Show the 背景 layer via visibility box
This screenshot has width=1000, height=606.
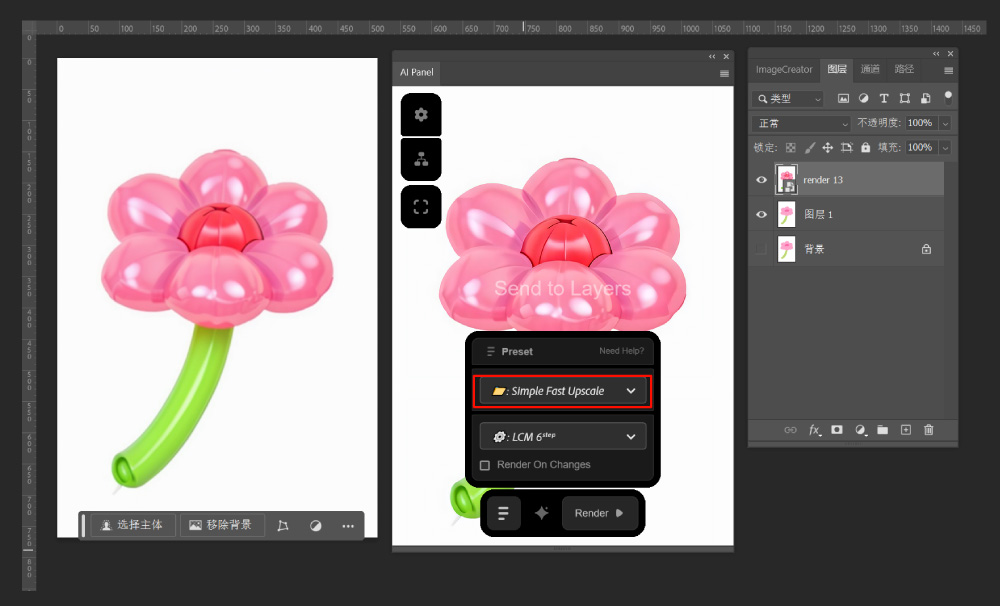tap(762, 249)
